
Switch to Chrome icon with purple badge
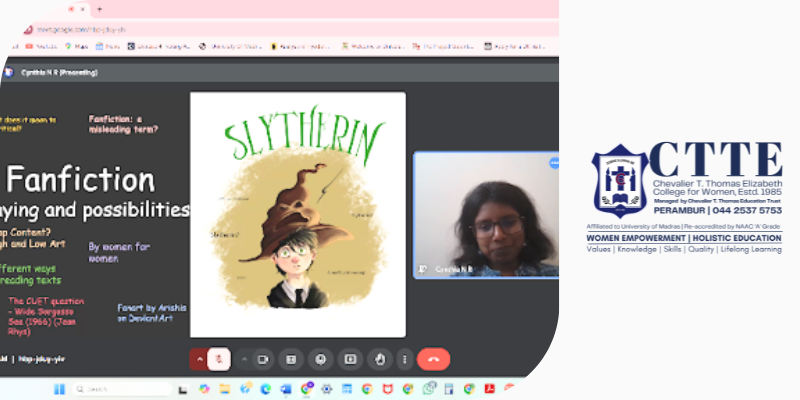click(307, 388)
